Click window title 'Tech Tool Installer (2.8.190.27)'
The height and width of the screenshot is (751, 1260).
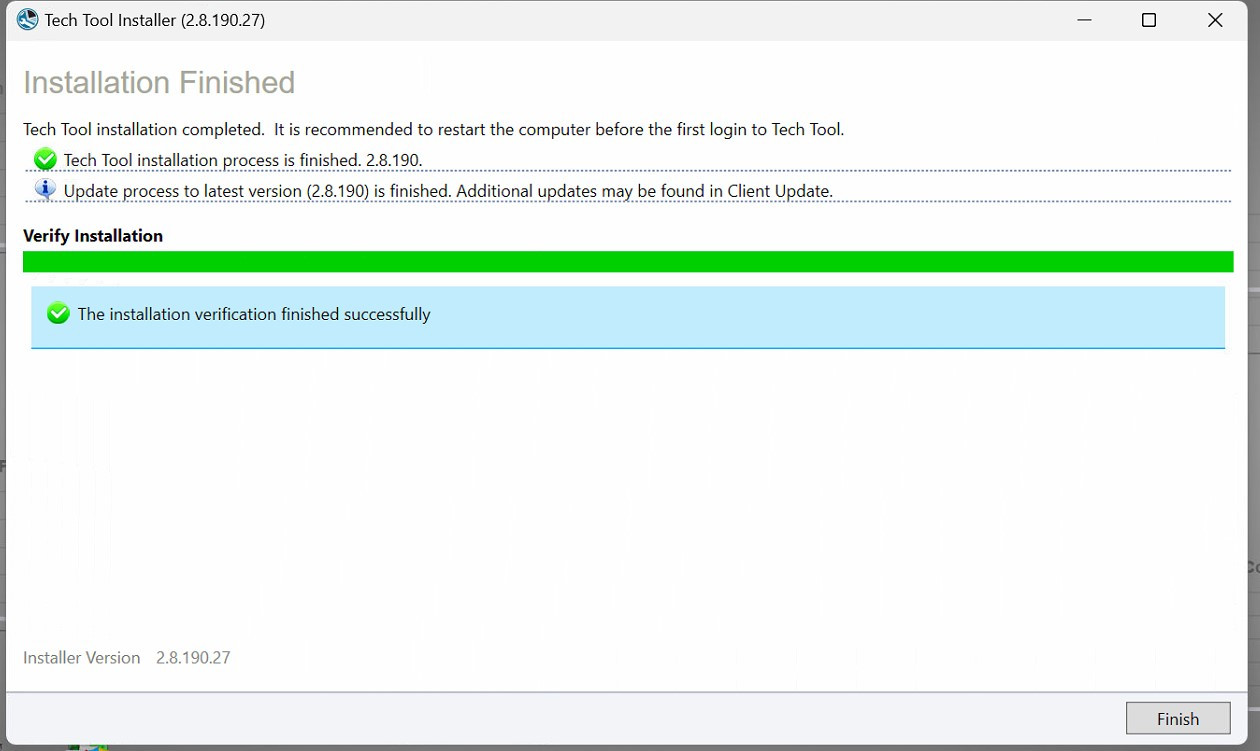(155, 20)
